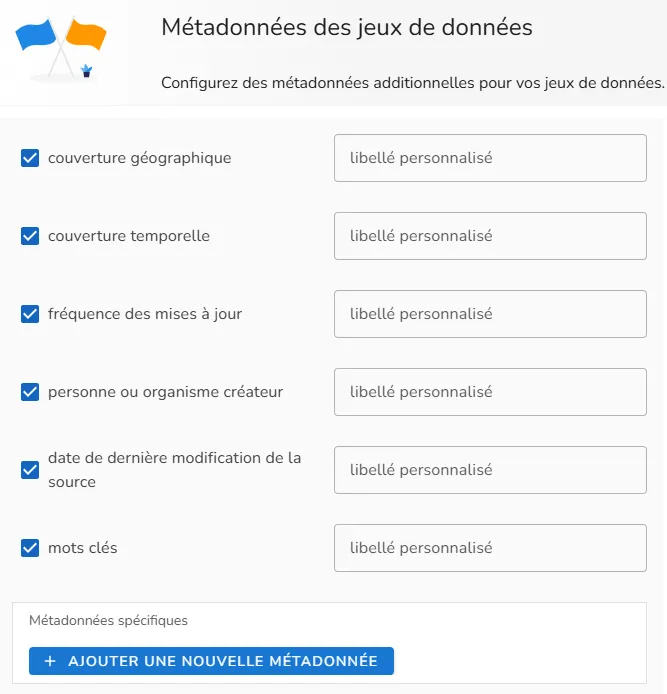The height and width of the screenshot is (694, 667).
Task: Click the blue flag in header image
Action: pyautogui.click(x=35, y=34)
